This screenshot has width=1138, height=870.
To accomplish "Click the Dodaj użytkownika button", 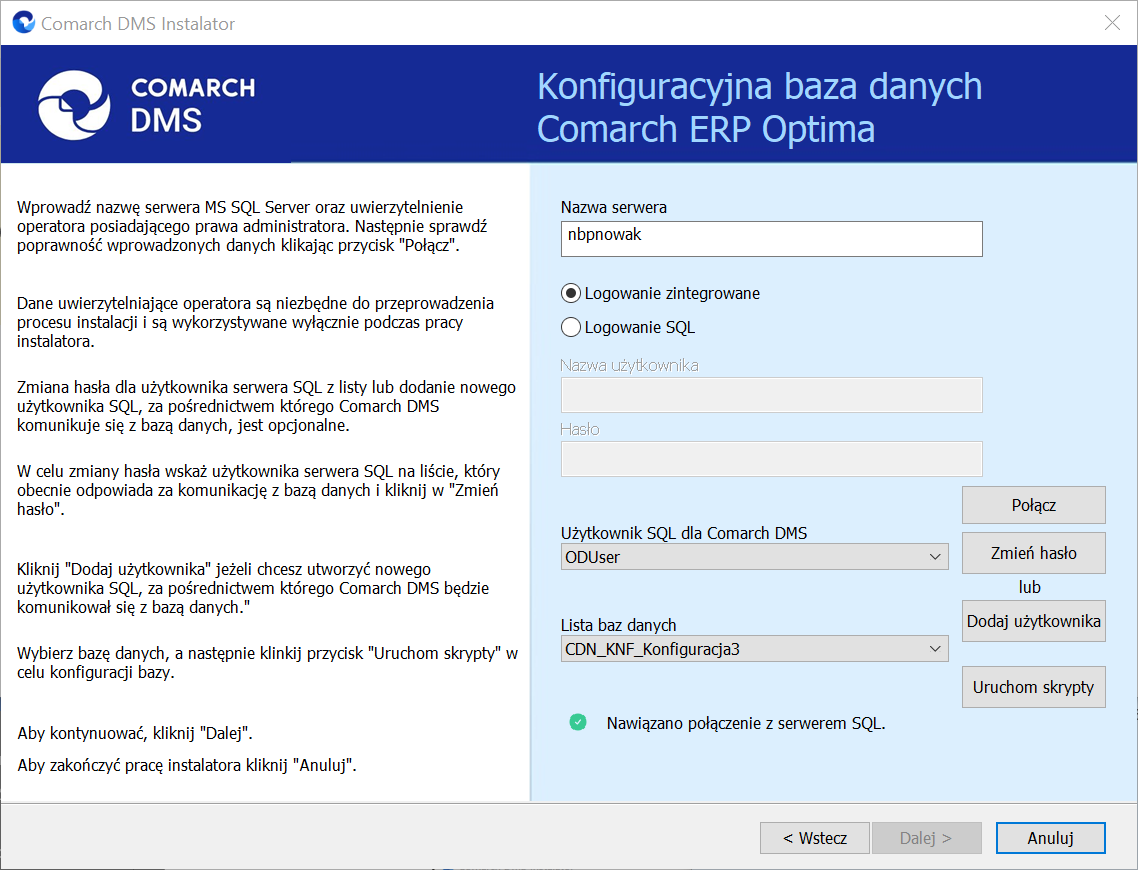I will [x=1033, y=621].
